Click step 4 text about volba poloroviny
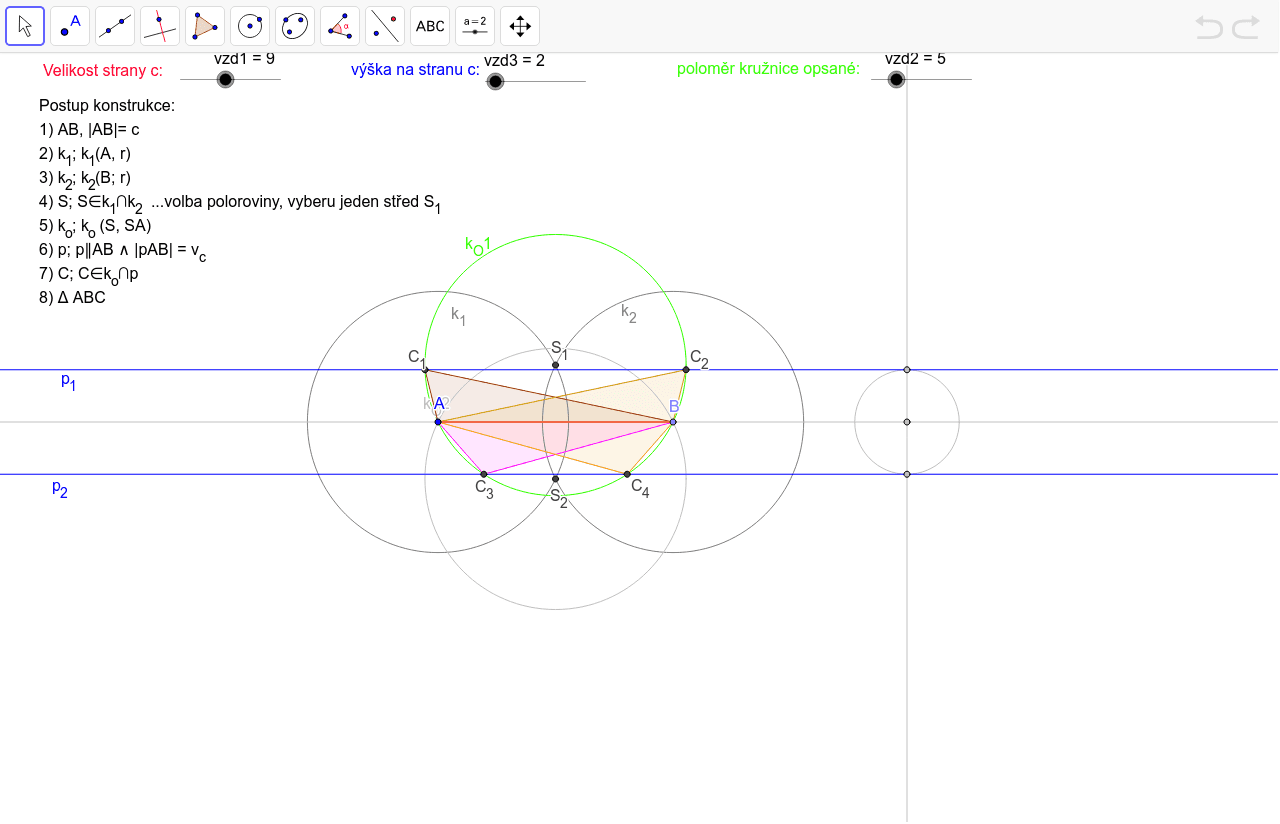Viewport: 1280px width, 824px height. pyautogui.click(x=240, y=203)
